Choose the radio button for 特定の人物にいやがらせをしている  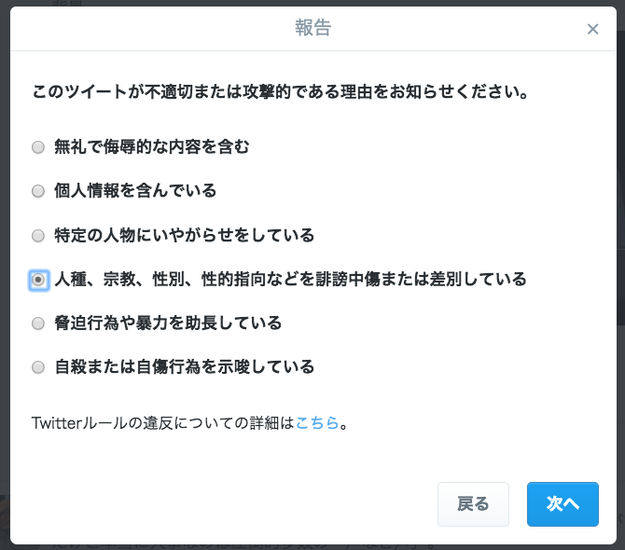pyautogui.click(x=38, y=236)
